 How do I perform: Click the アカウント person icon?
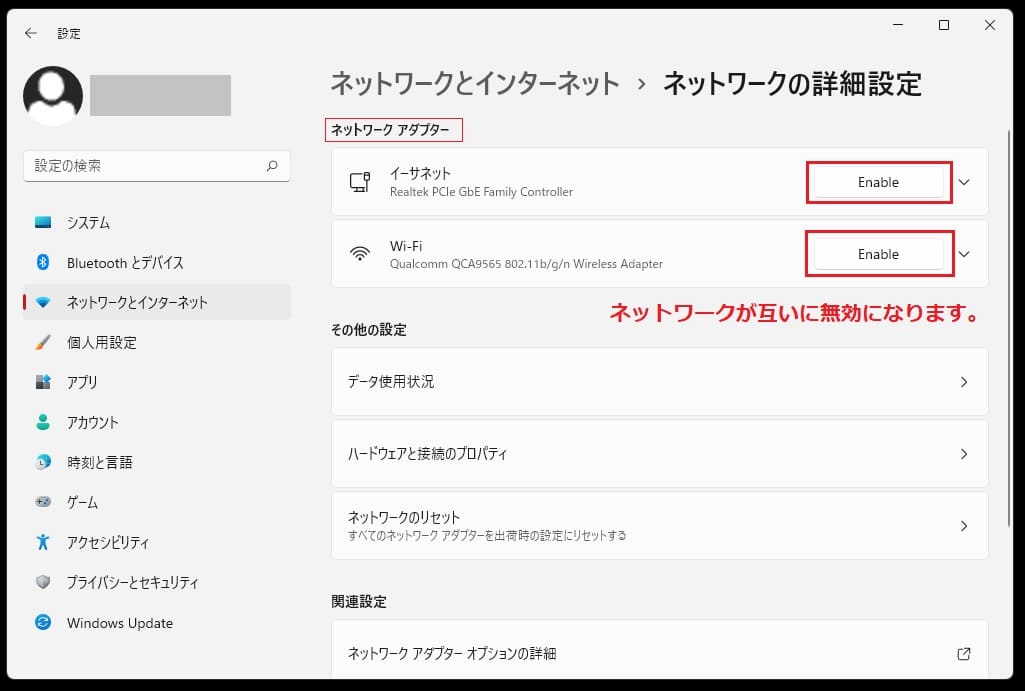click(x=43, y=422)
